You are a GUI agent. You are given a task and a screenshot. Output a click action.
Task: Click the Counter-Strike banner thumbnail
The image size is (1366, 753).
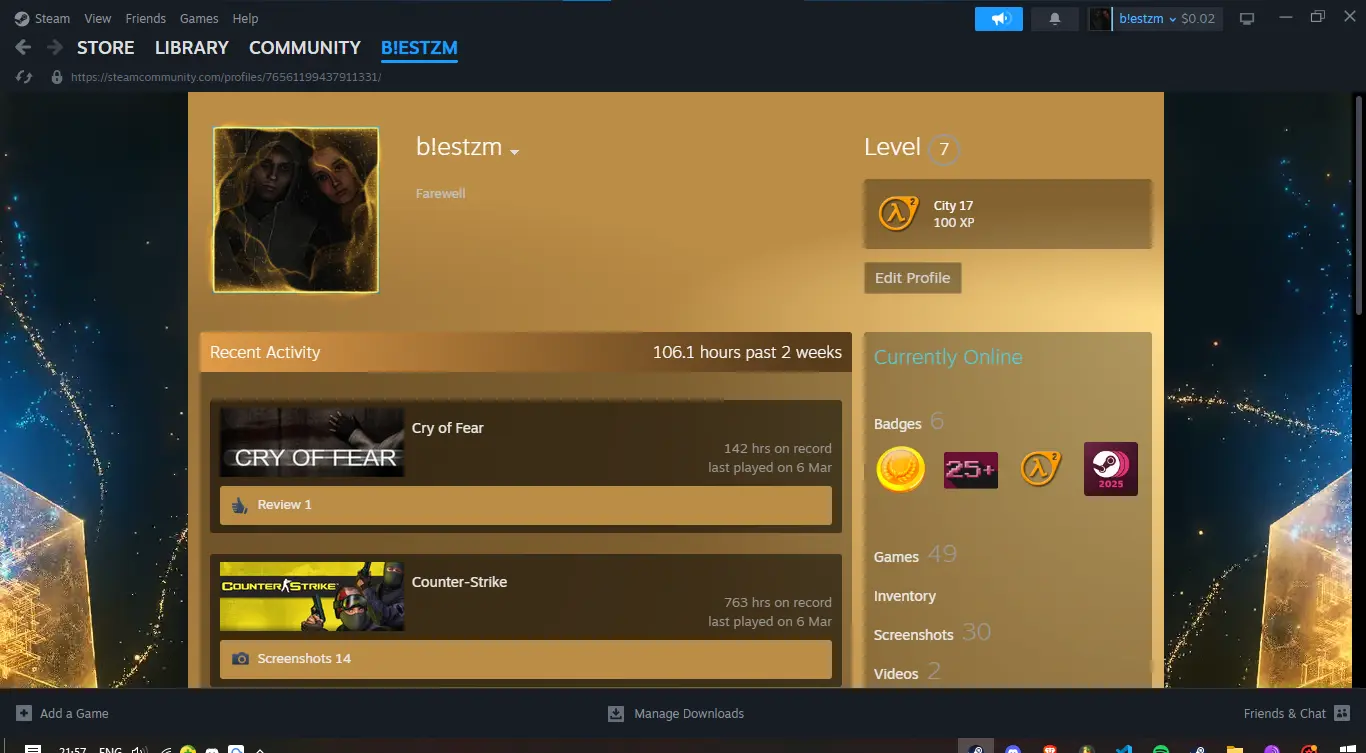[x=312, y=596]
